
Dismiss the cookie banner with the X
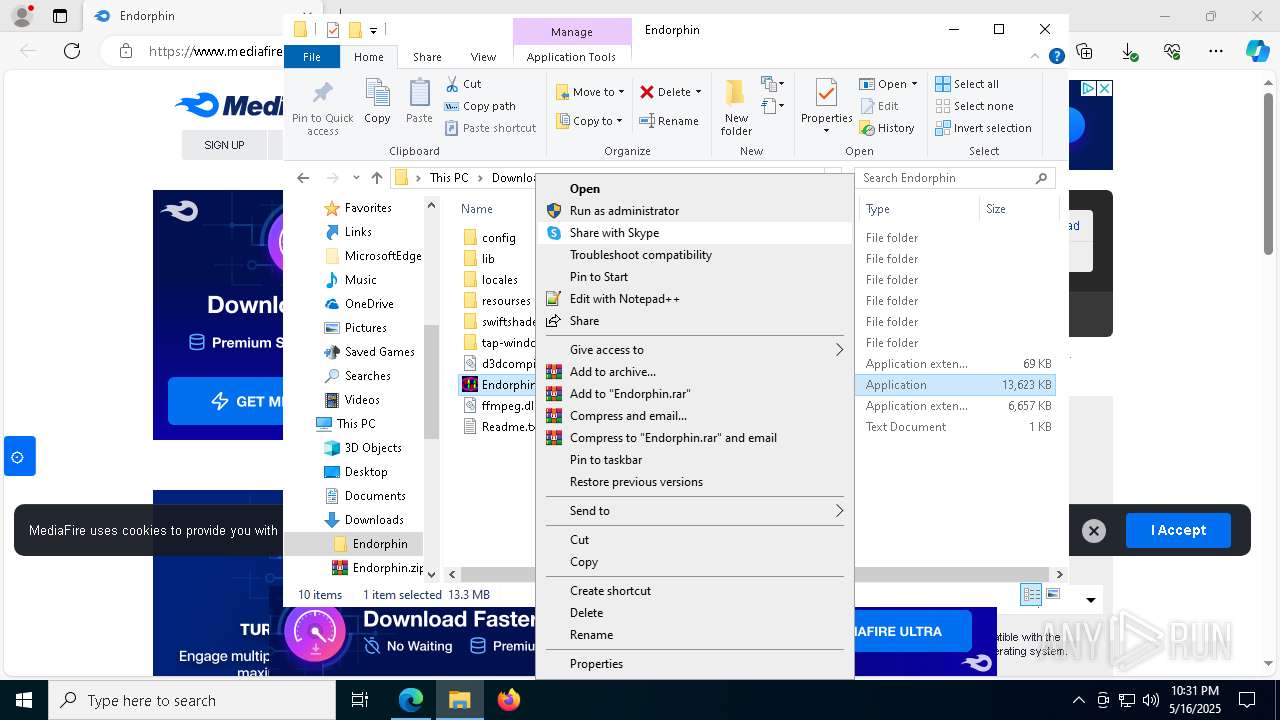[x=1094, y=531]
